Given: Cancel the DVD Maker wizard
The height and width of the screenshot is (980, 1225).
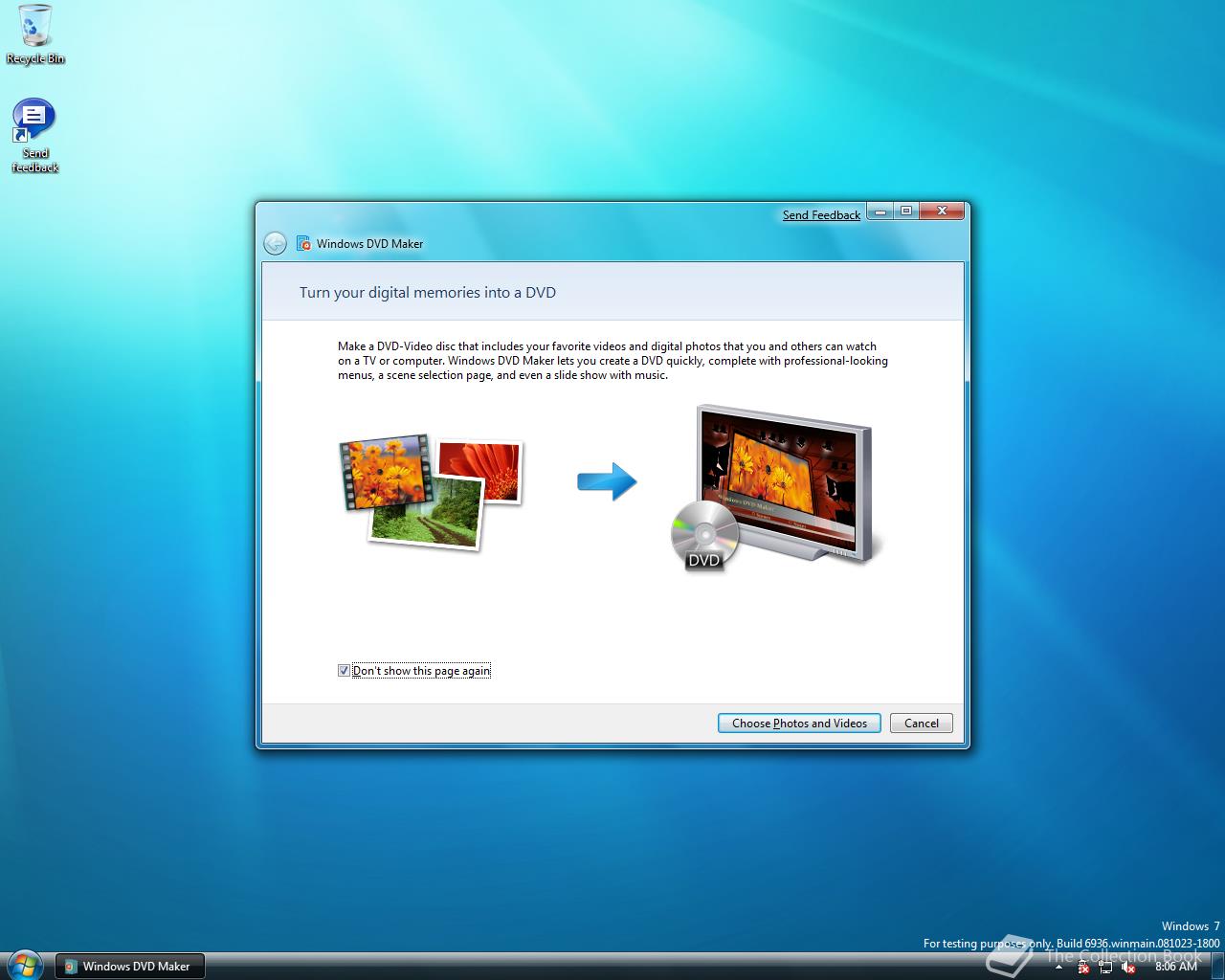Looking at the screenshot, I should [x=922, y=724].
